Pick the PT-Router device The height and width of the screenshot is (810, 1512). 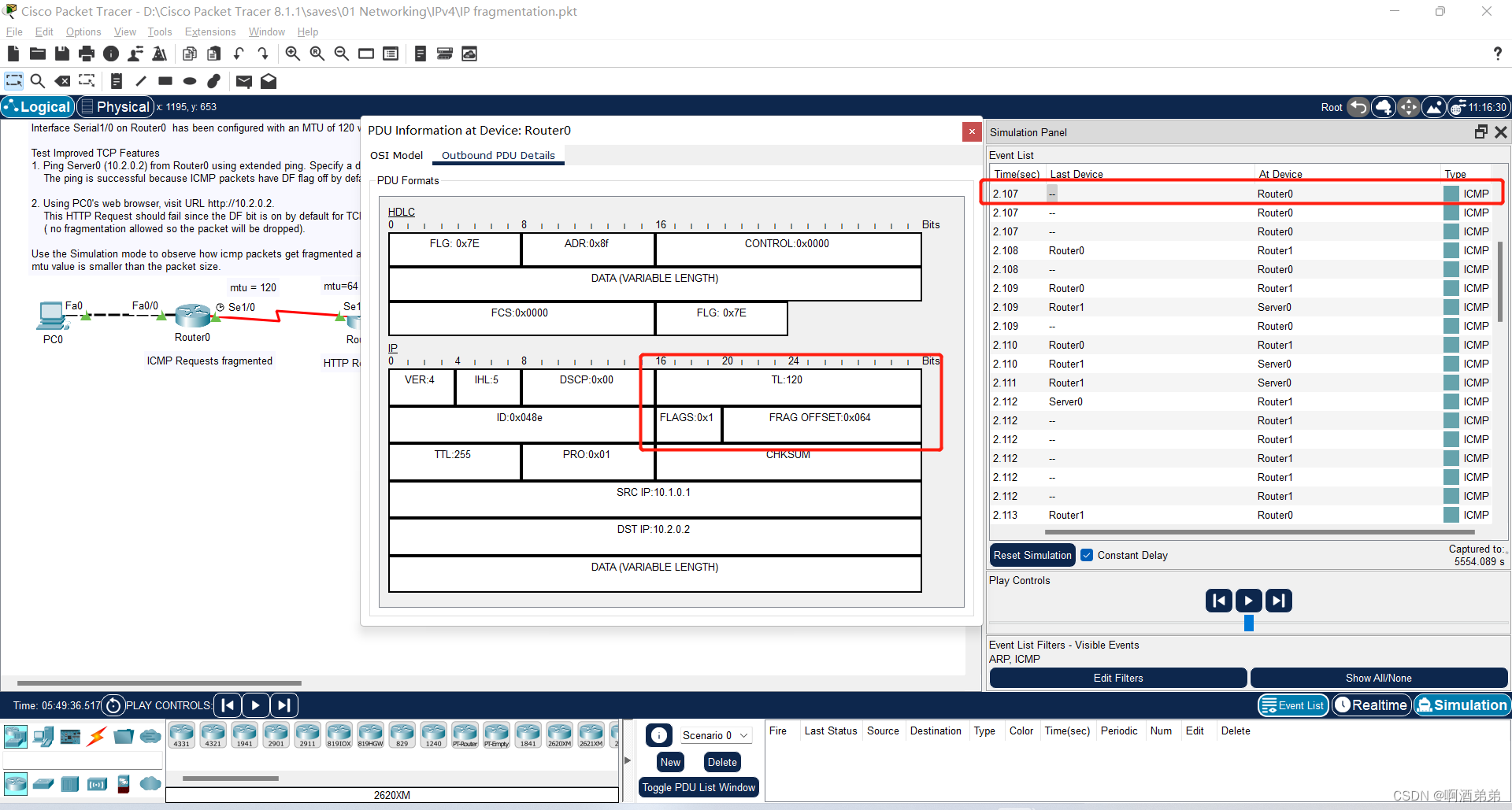pos(465,735)
